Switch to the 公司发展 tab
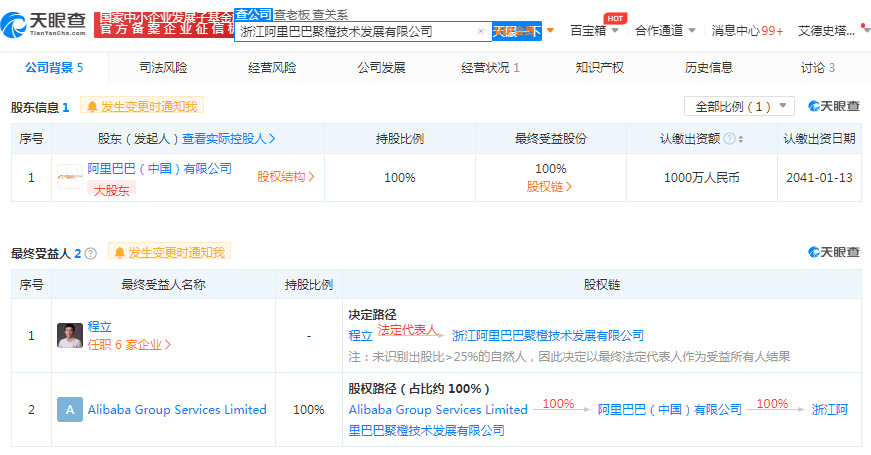The image size is (871, 455). pos(381,68)
